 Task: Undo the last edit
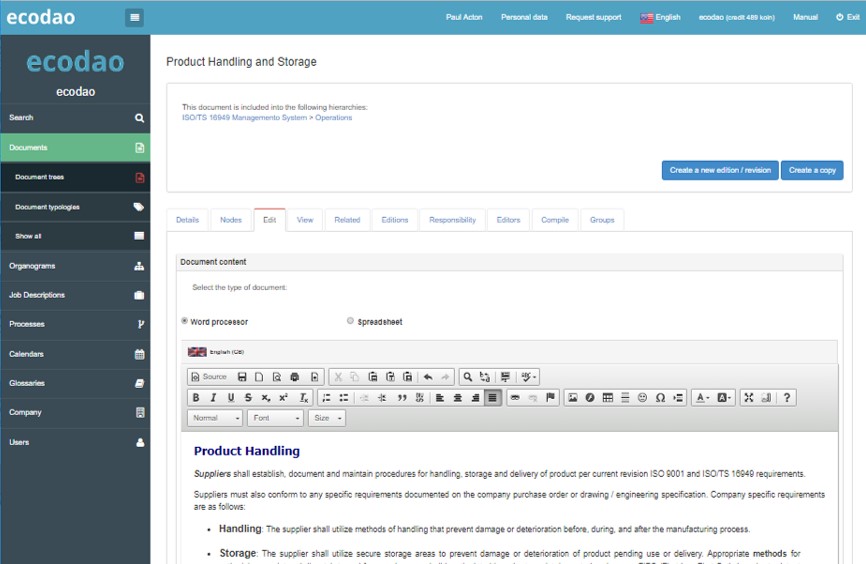pyautogui.click(x=428, y=377)
